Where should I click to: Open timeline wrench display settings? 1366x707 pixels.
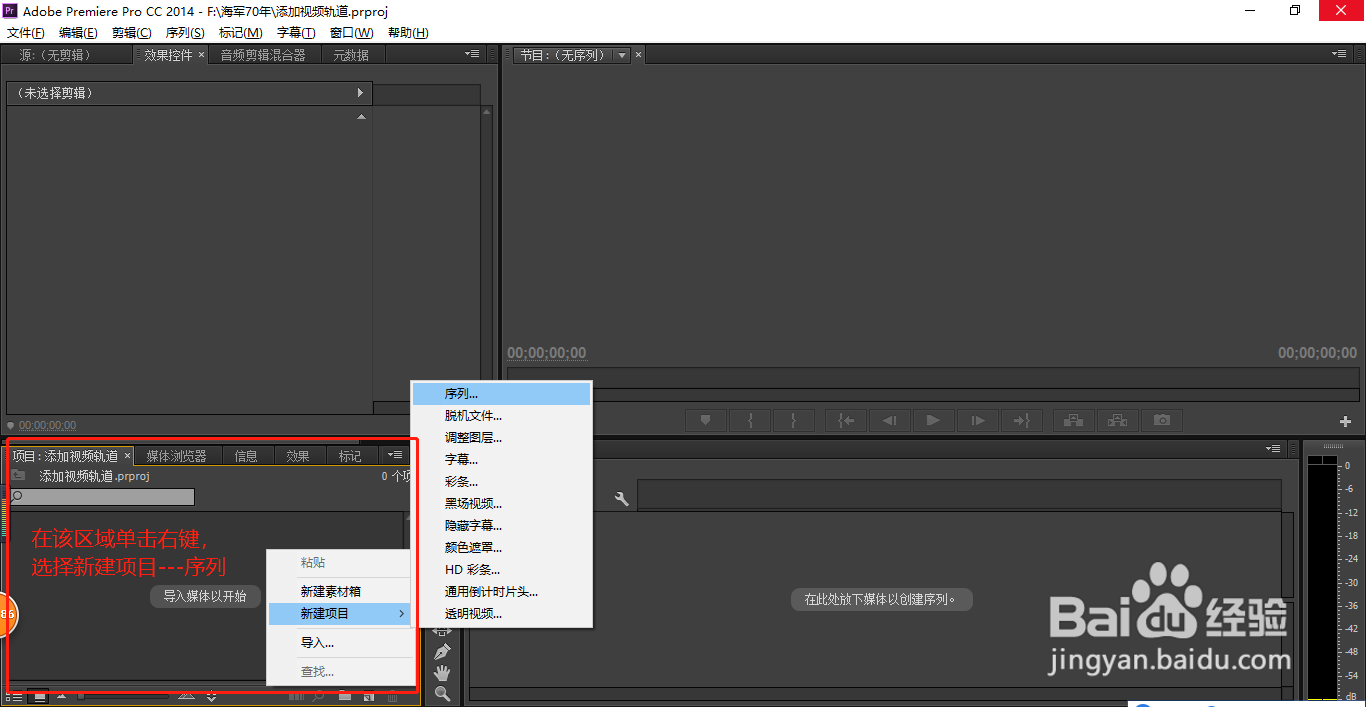(x=621, y=498)
